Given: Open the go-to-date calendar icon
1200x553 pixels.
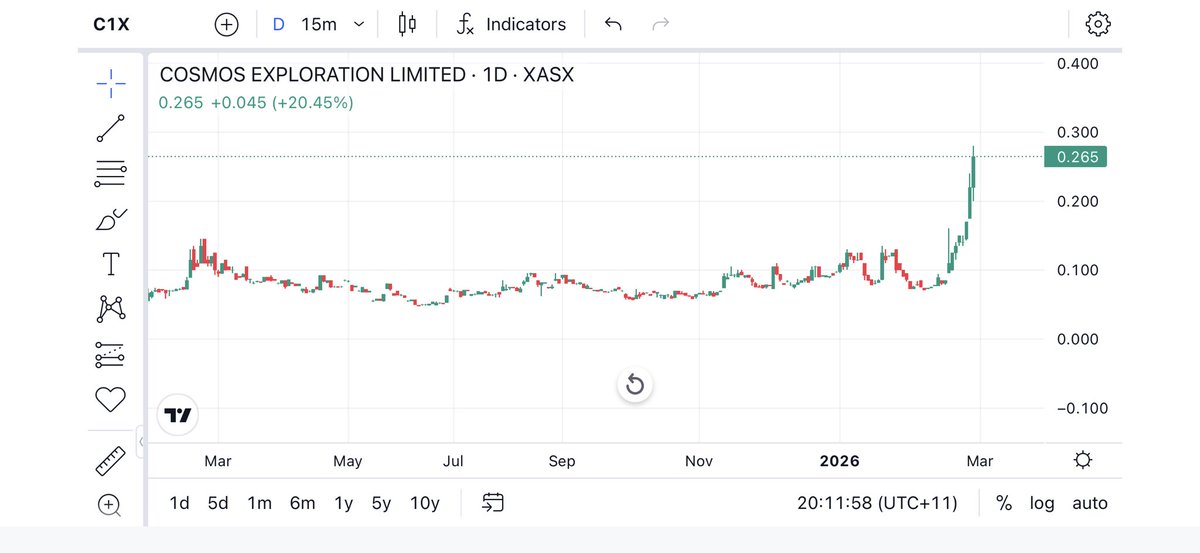Looking at the screenshot, I should click(492, 503).
